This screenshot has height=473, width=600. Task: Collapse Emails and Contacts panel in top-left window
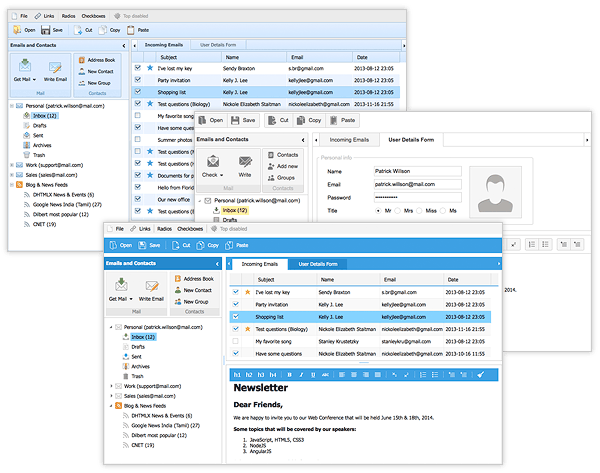[124, 46]
